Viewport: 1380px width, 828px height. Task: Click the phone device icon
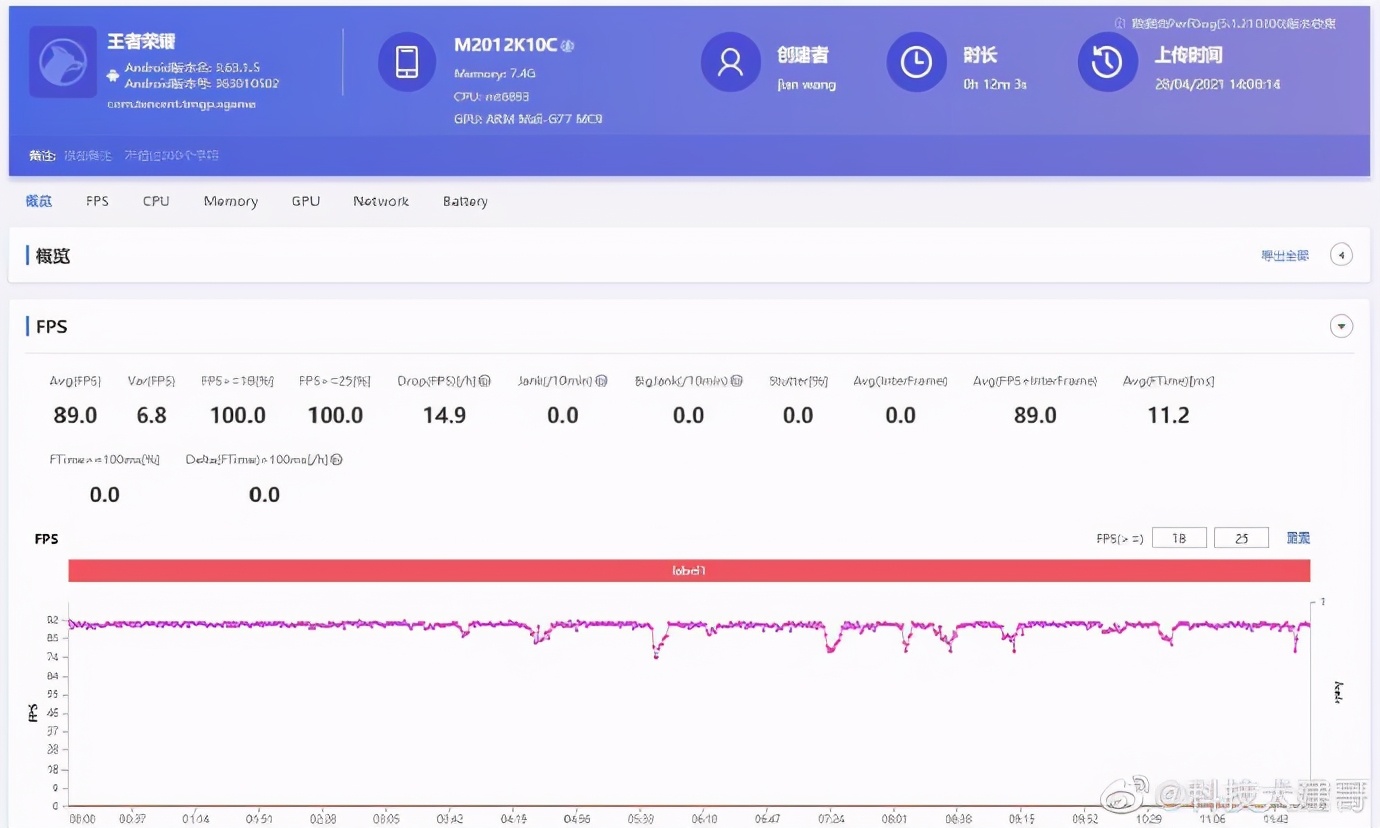[x=407, y=62]
